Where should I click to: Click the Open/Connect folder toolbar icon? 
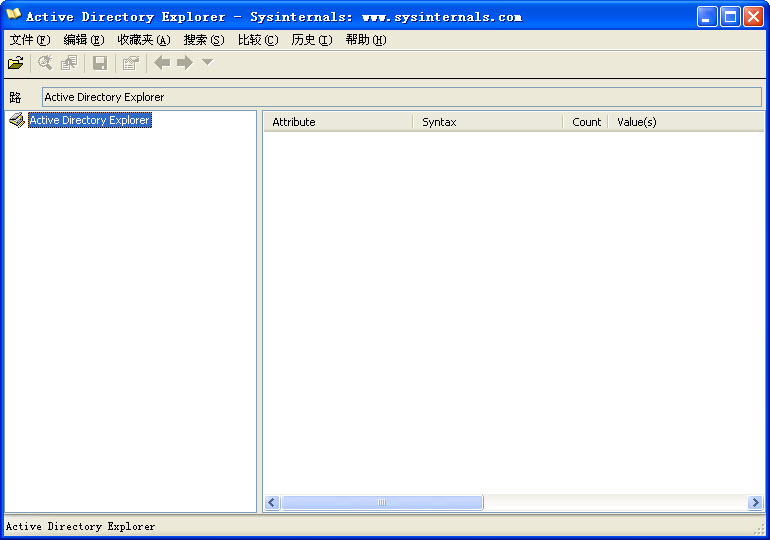(15, 63)
